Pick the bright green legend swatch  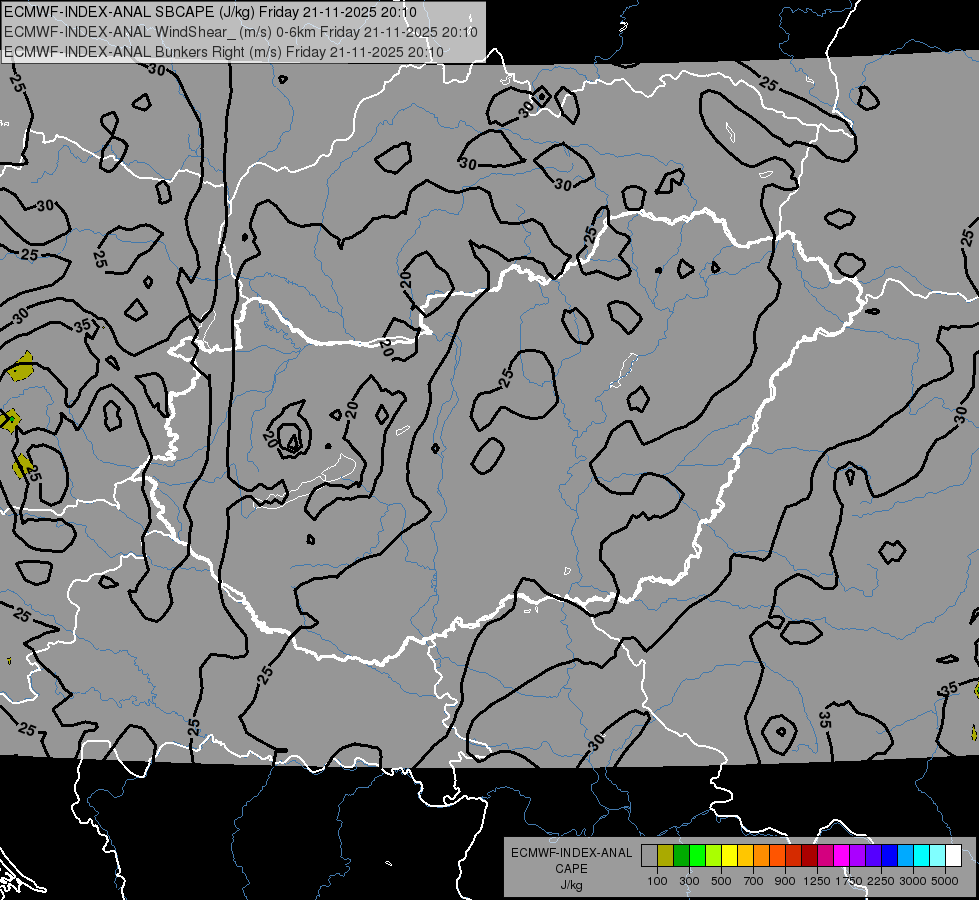pyautogui.click(x=697, y=855)
